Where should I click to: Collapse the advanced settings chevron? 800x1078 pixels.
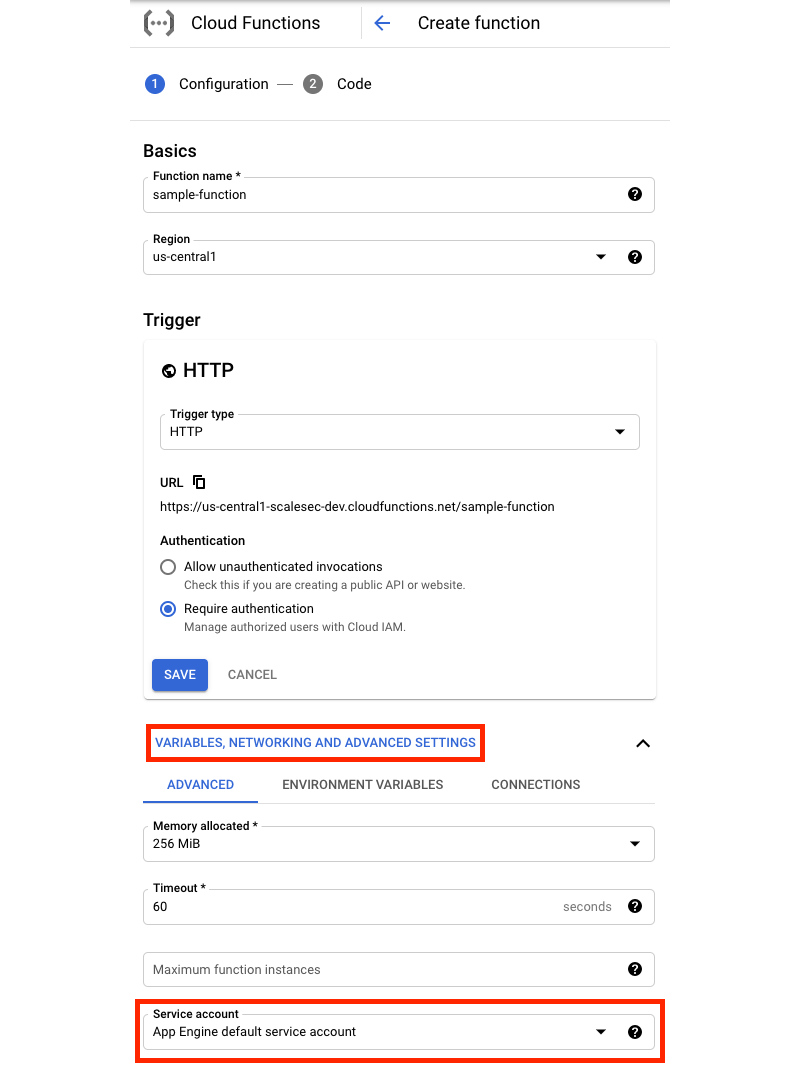tap(643, 743)
